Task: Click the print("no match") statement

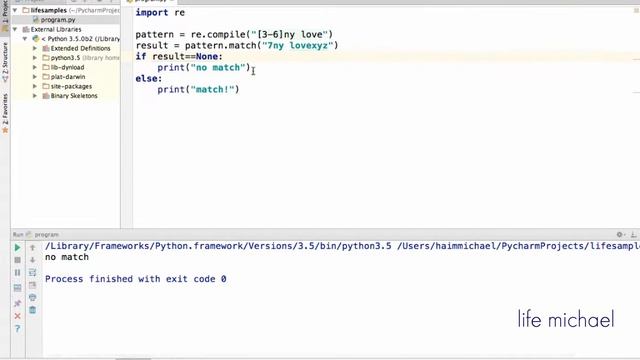Action: [x=204, y=67]
